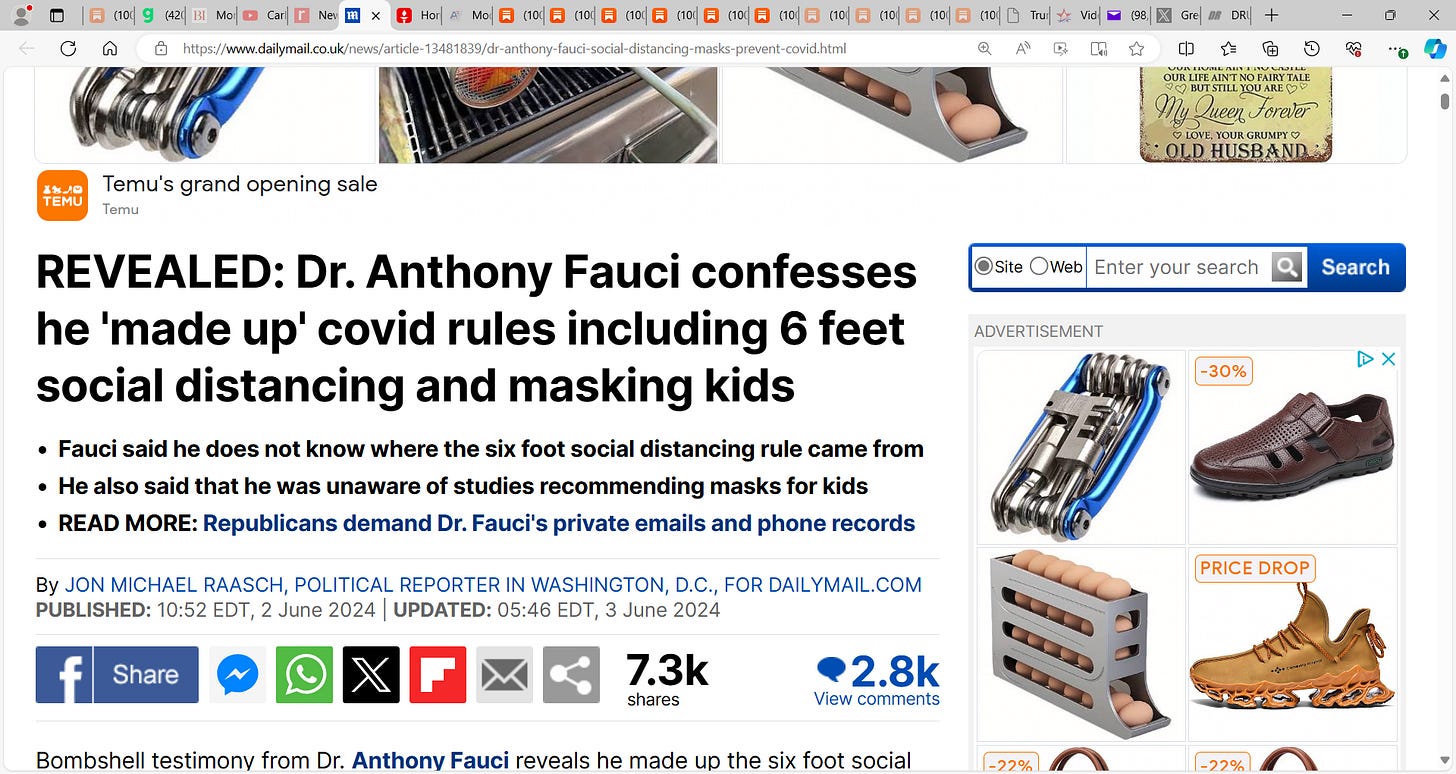Image resolution: width=1456 pixels, height=774 pixels.
Task: Open 'Republicans demand Dr. Fauci's private emails' link
Action: pyautogui.click(x=559, y=523)
